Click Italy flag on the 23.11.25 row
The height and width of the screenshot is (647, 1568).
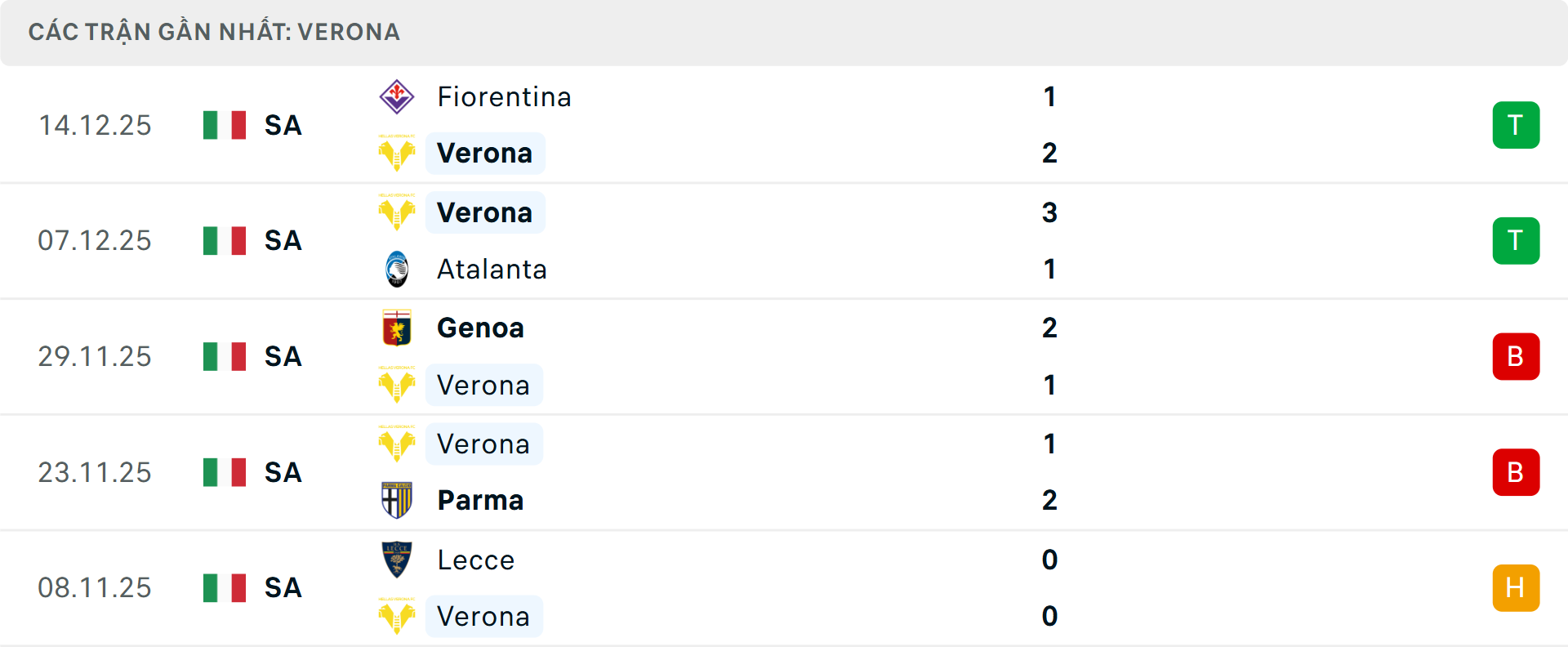[x=225, y=472]
